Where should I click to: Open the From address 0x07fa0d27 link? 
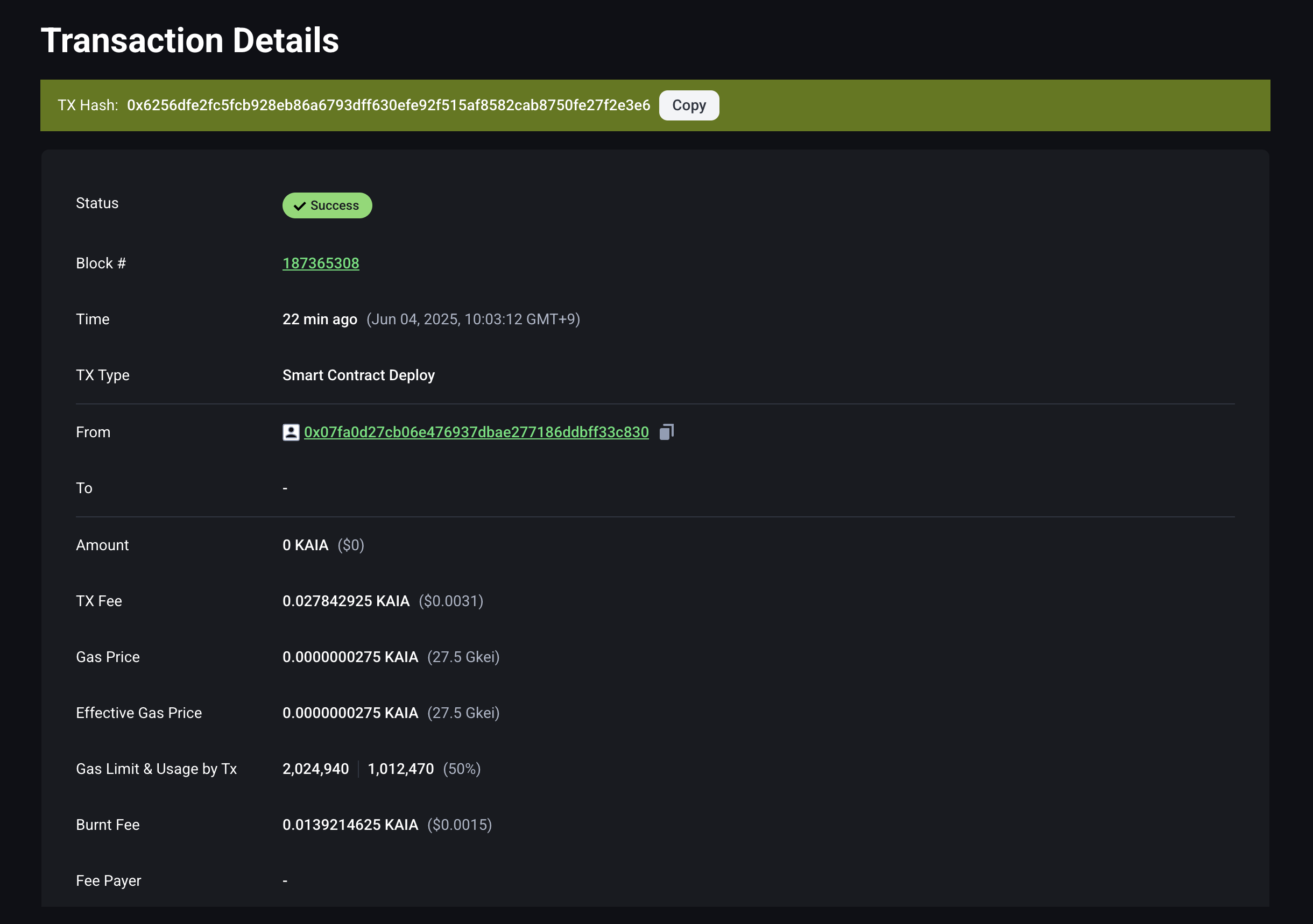[x=476, y=432]
